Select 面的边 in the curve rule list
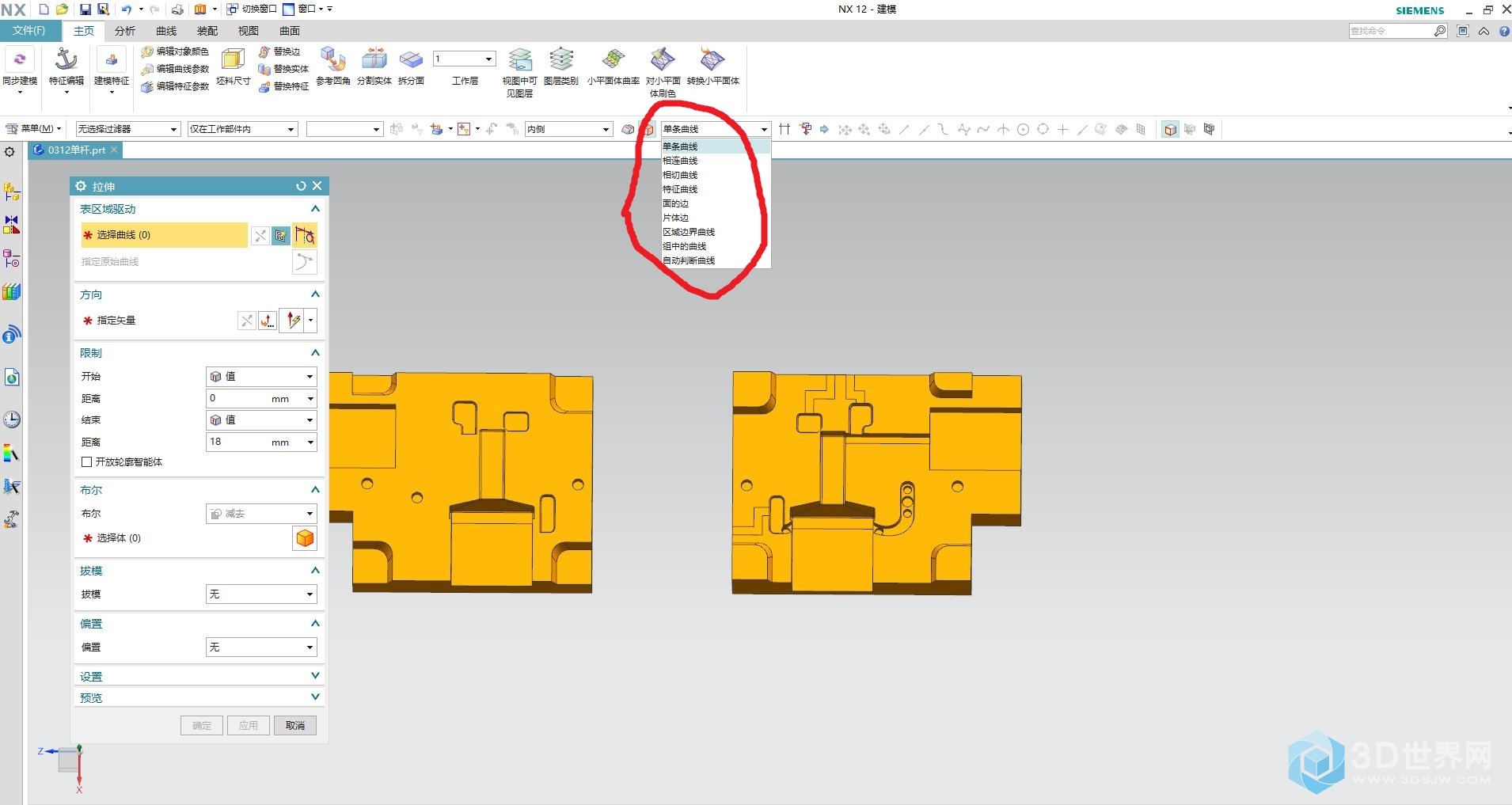Screen dimensions: 1512x805 tap(716, 203)
